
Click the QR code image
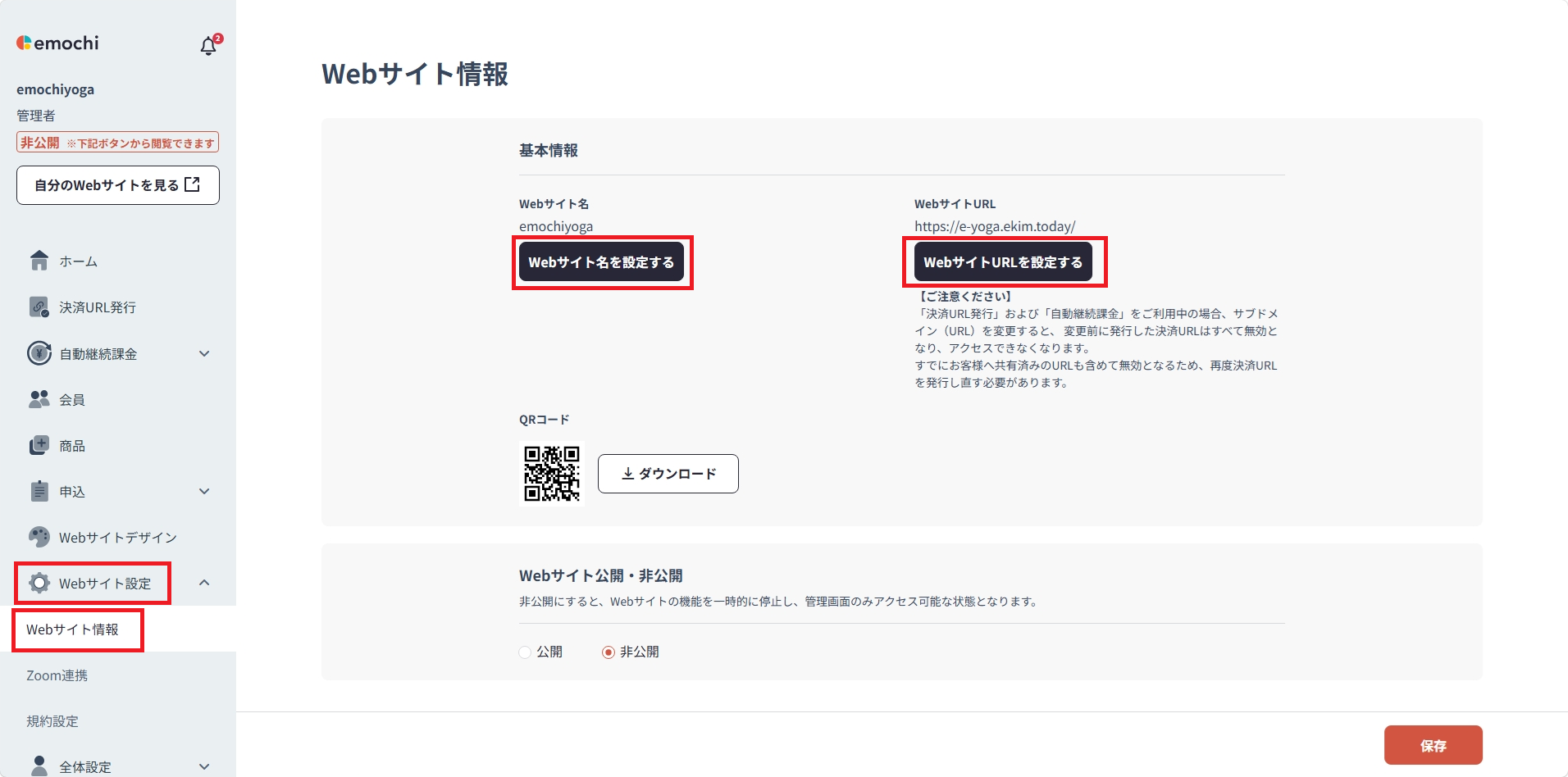[x=552, y=474]
